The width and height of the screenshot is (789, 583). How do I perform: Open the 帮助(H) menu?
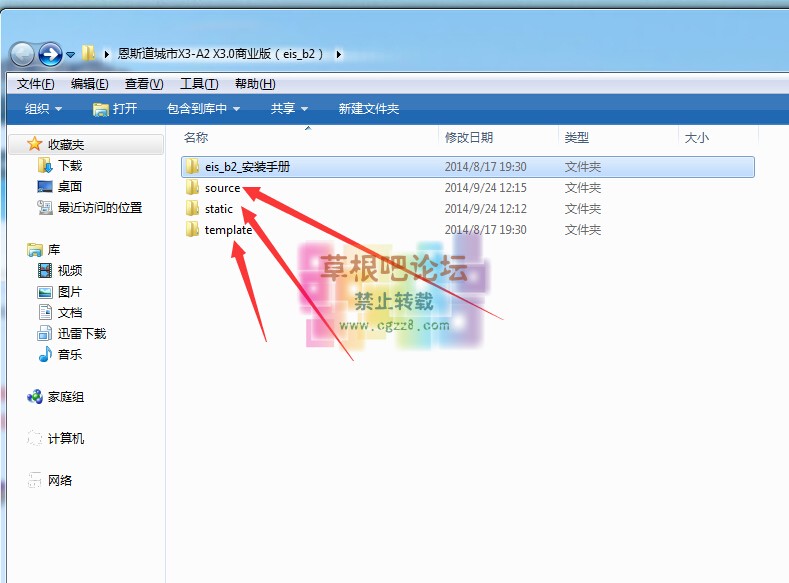click(x=255, y=84)
